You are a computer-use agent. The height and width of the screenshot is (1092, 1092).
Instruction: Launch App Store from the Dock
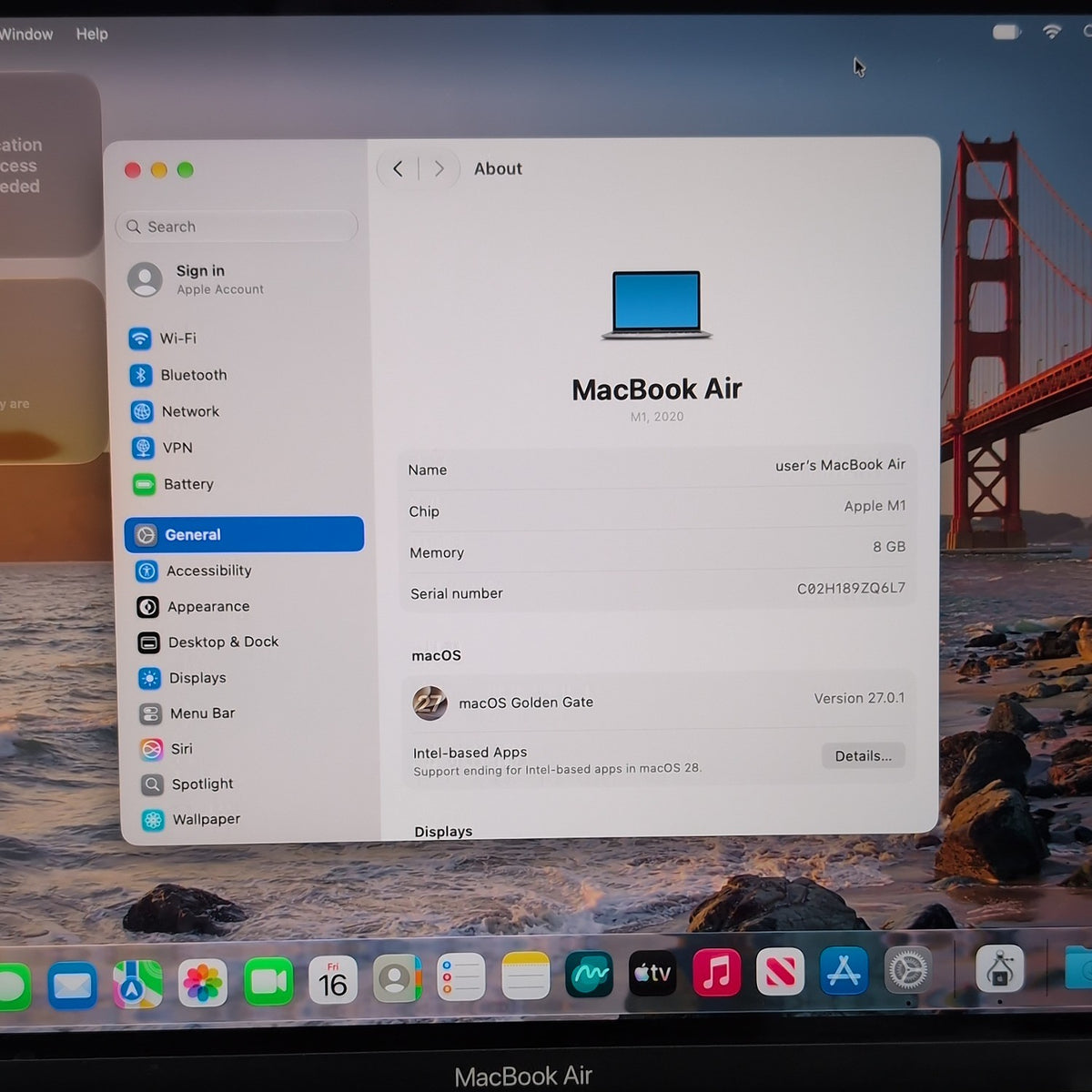pyautogui.click(x=844, y=971)
